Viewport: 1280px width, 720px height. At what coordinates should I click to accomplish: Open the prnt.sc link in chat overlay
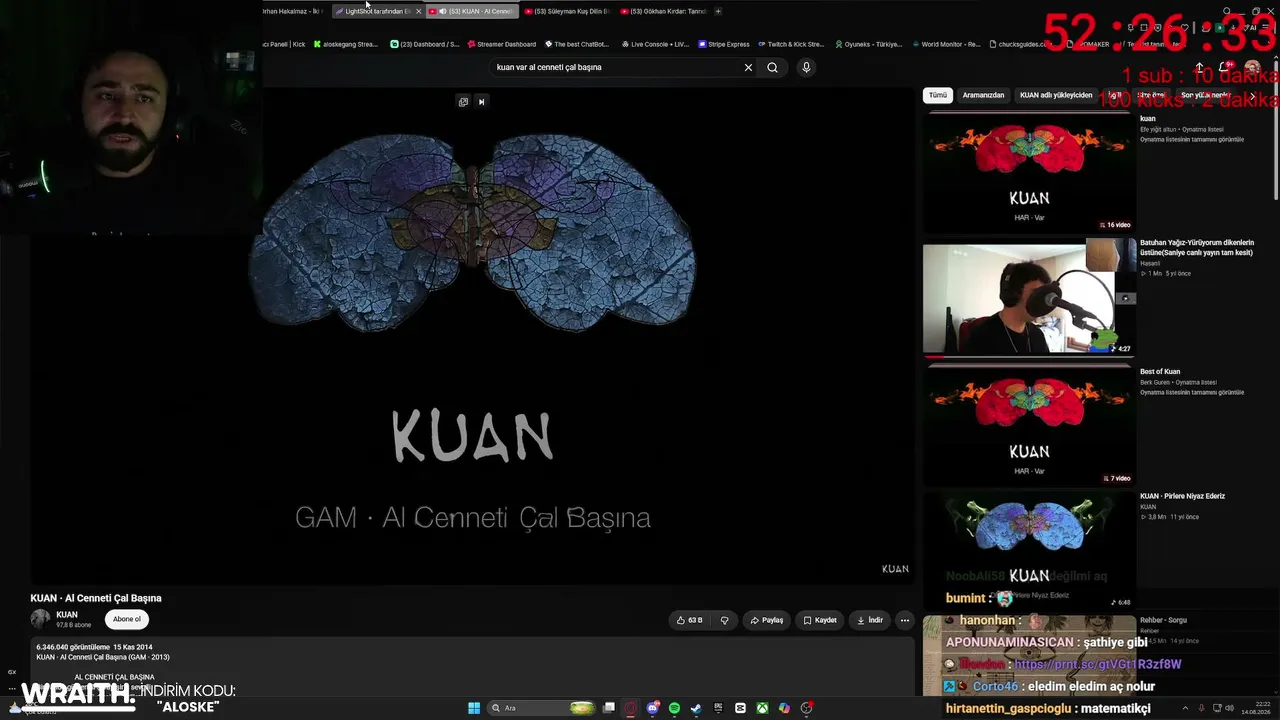[x=1098, y=664]
